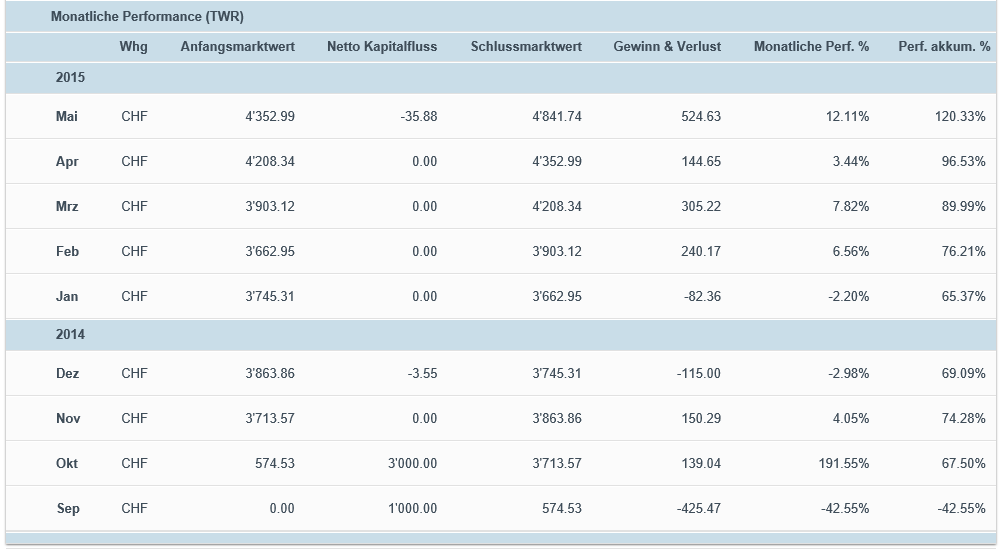Click the Schlussmarktwert column header

pyautogui.click(x=526, y=47)
